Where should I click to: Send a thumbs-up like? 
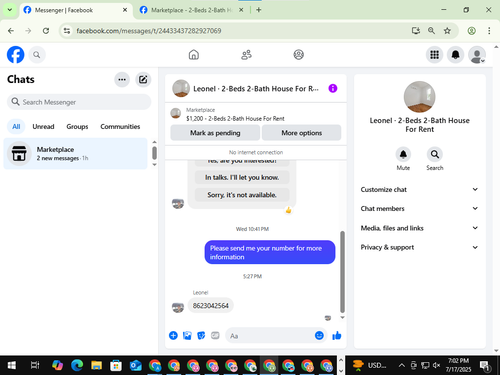click(x=337, y=335)
